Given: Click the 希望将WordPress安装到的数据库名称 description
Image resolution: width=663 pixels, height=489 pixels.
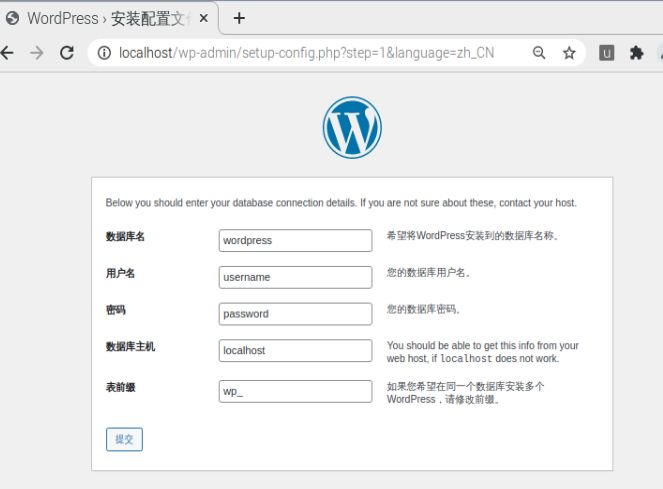Looking at the screenshot, I should (472, 236).
